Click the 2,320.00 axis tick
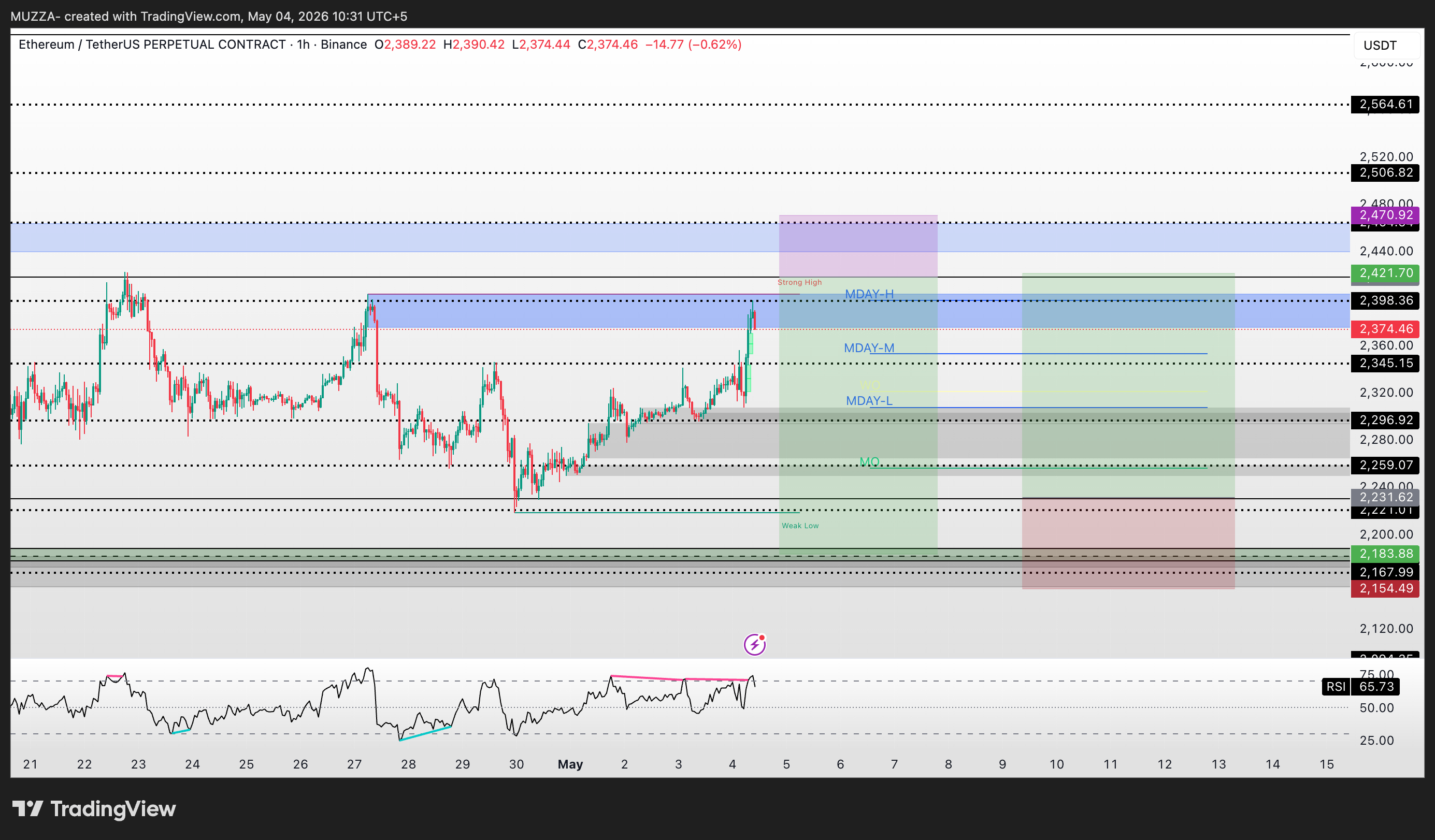The width and height of the screenshot is (1435, 840). pyautogui.click(x=1387, y=392)
